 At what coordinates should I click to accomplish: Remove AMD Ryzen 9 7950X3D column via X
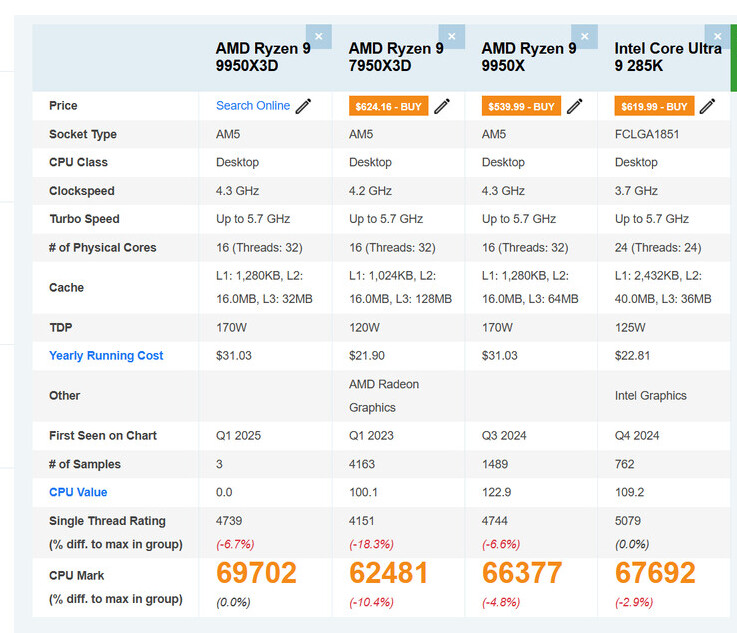pos(452,37)
